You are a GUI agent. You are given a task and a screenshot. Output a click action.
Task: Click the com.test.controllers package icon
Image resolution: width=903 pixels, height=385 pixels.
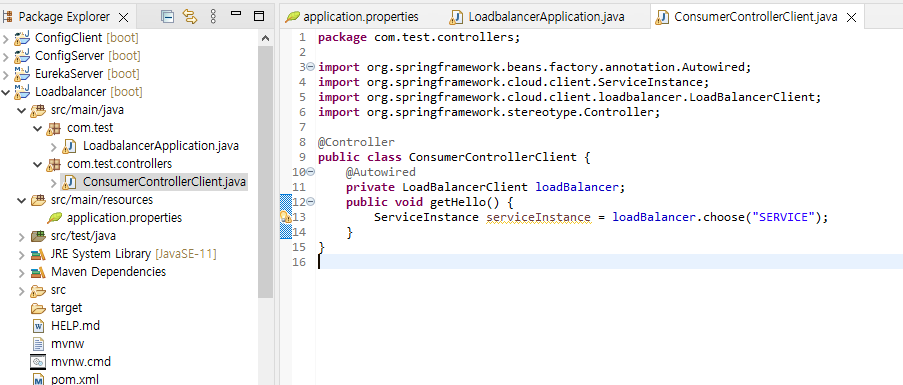click(54, 164)
